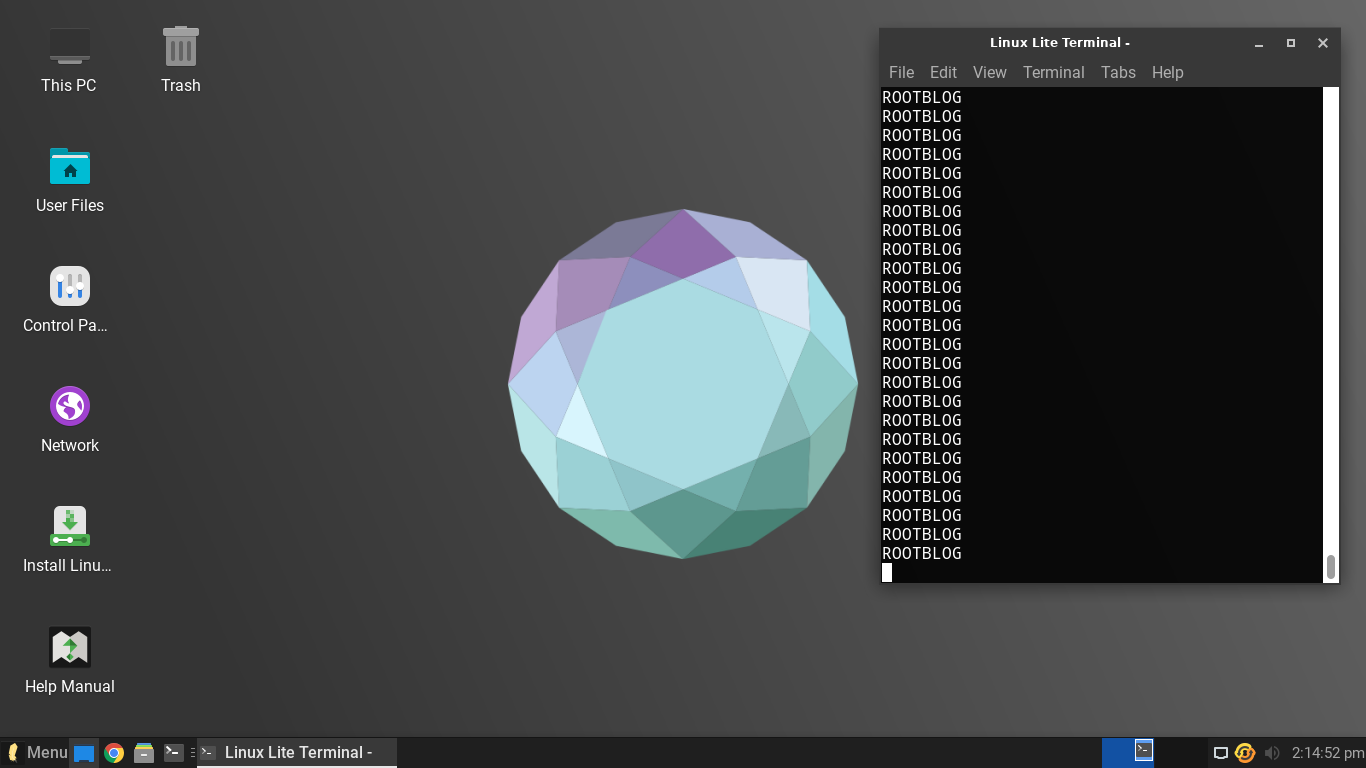Open the file manager taskbar icon
Viewport: 1366px width, 768px height.
(144, 751)
